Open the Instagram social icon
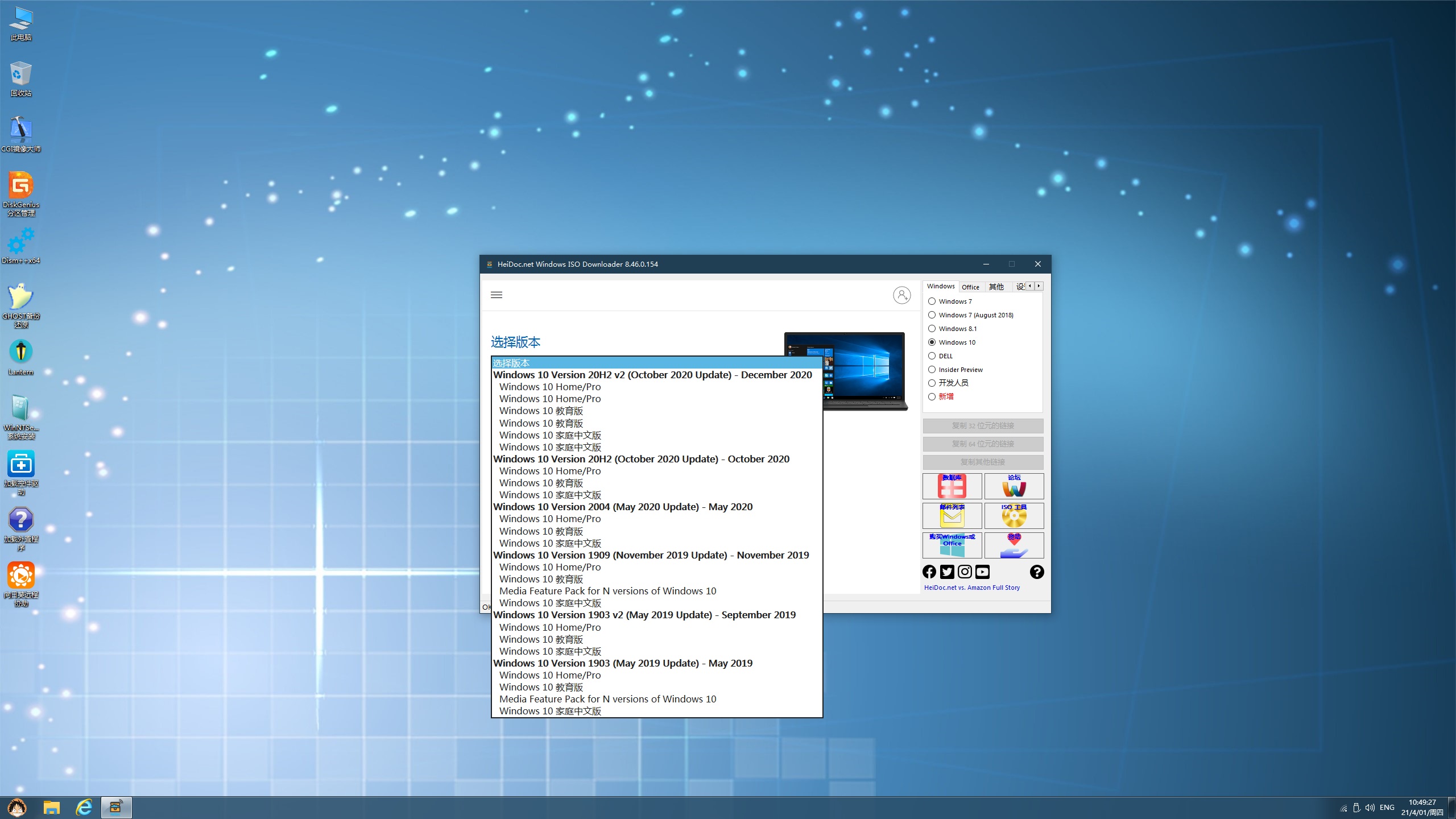The image size is (1456, 819). tap(965, 572)
